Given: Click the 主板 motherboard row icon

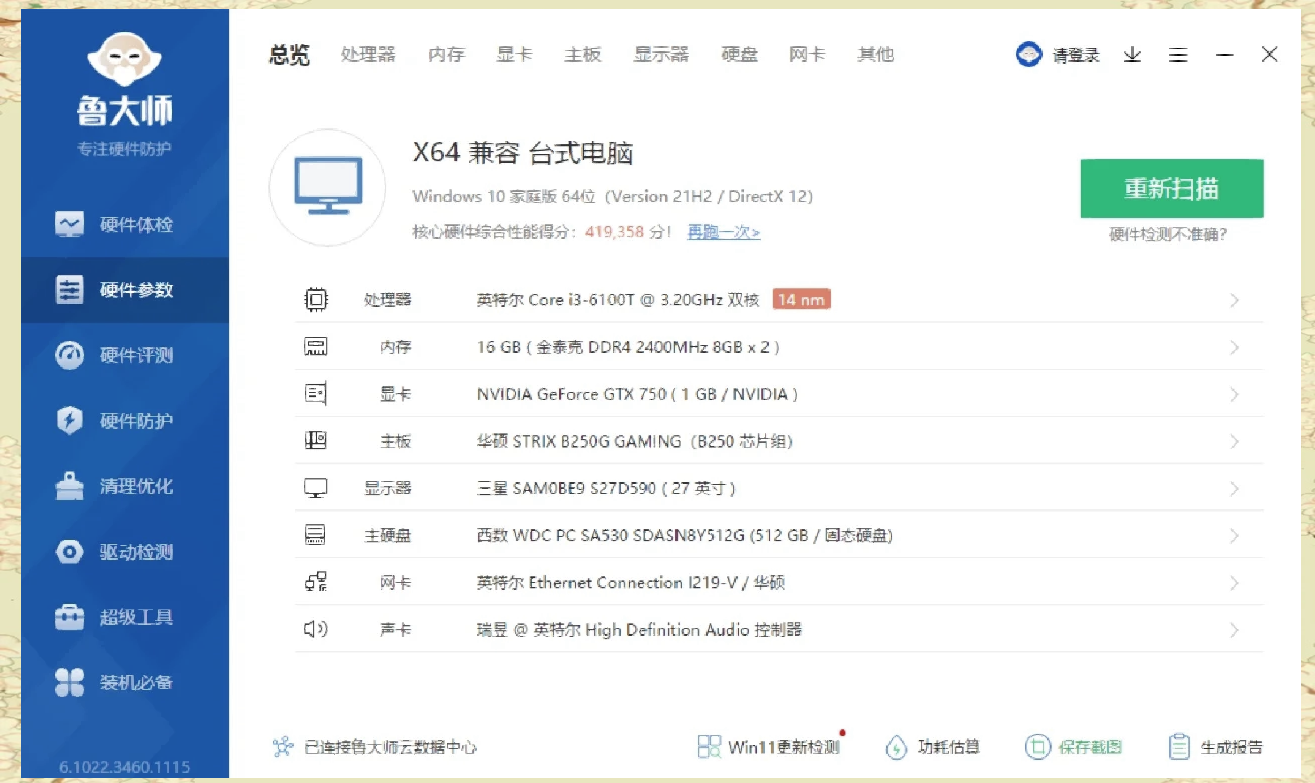Looking at the screenshot, I should (316, 441).
